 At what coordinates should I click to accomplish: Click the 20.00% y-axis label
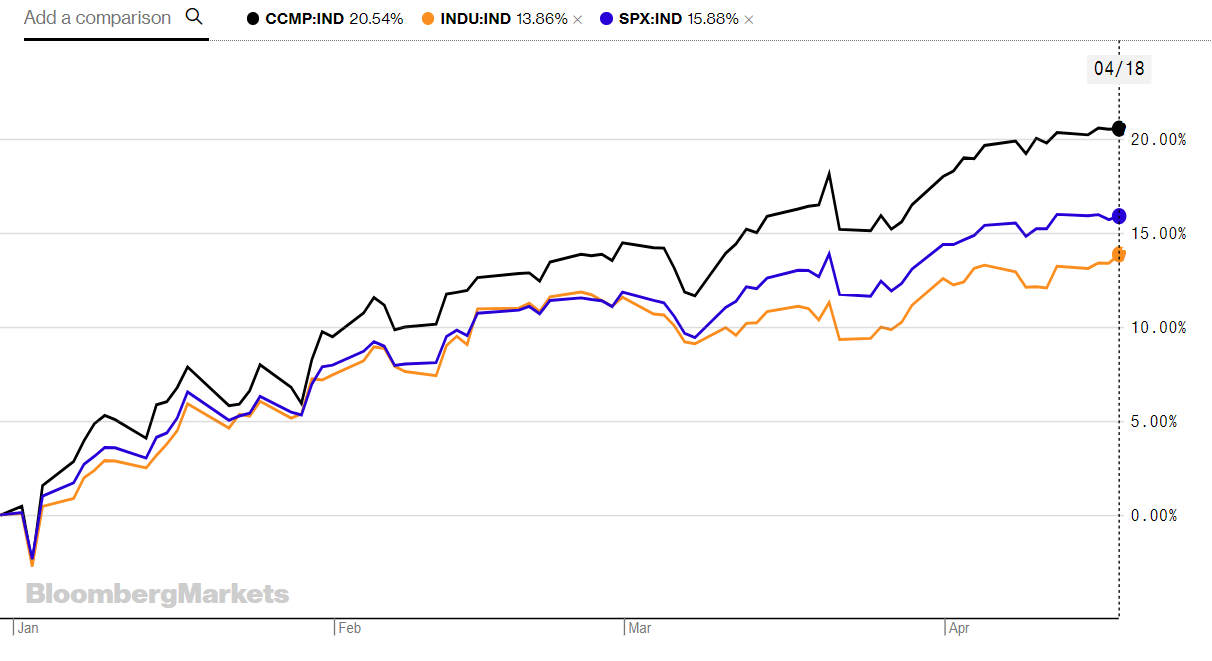[1158, 139]
